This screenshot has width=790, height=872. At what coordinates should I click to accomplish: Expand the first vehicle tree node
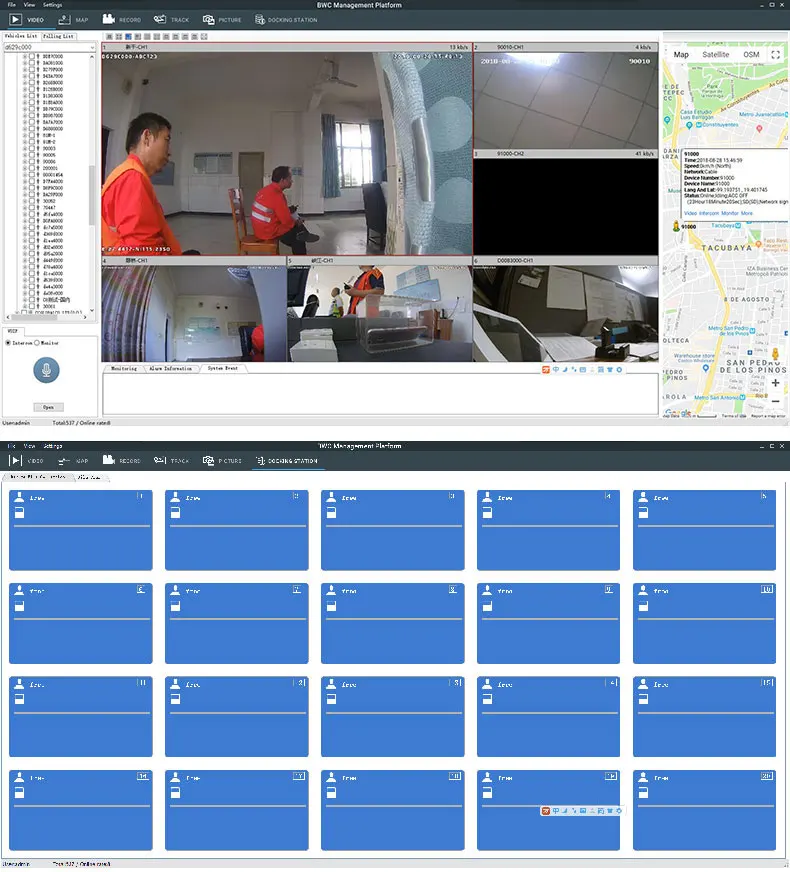click(24, 56)
